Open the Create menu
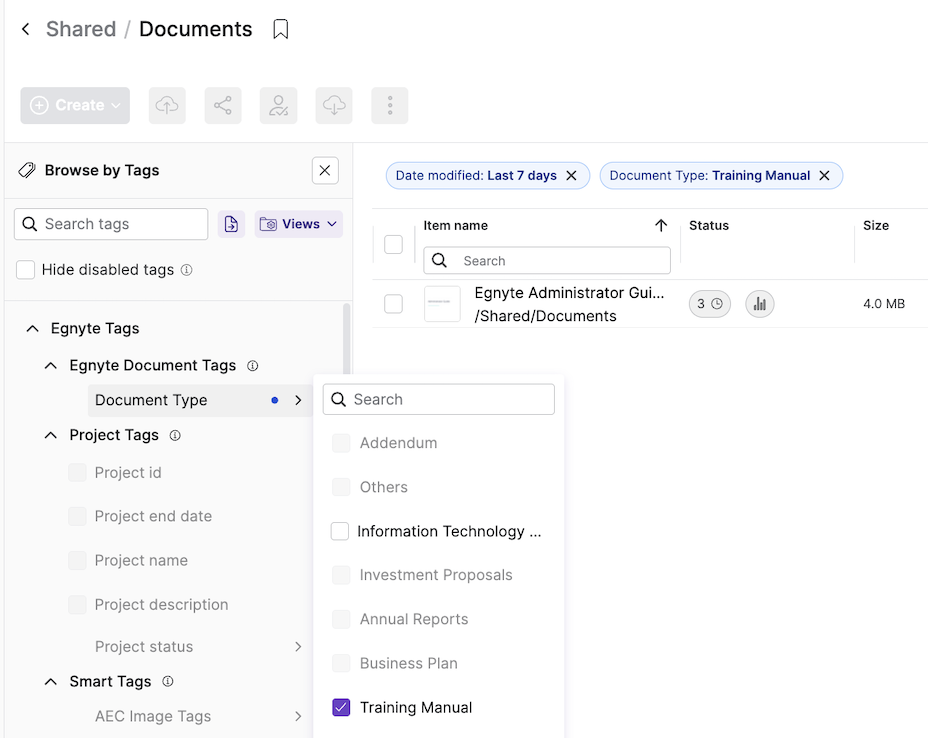928x738 pixels. click(74, 104)
